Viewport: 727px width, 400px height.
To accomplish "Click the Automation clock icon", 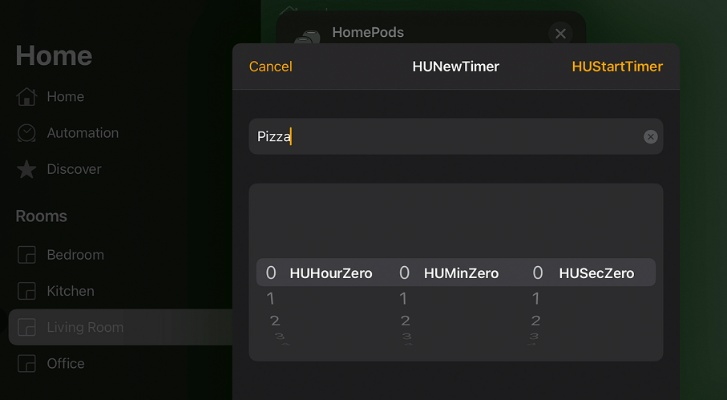I will click(27, 133).
